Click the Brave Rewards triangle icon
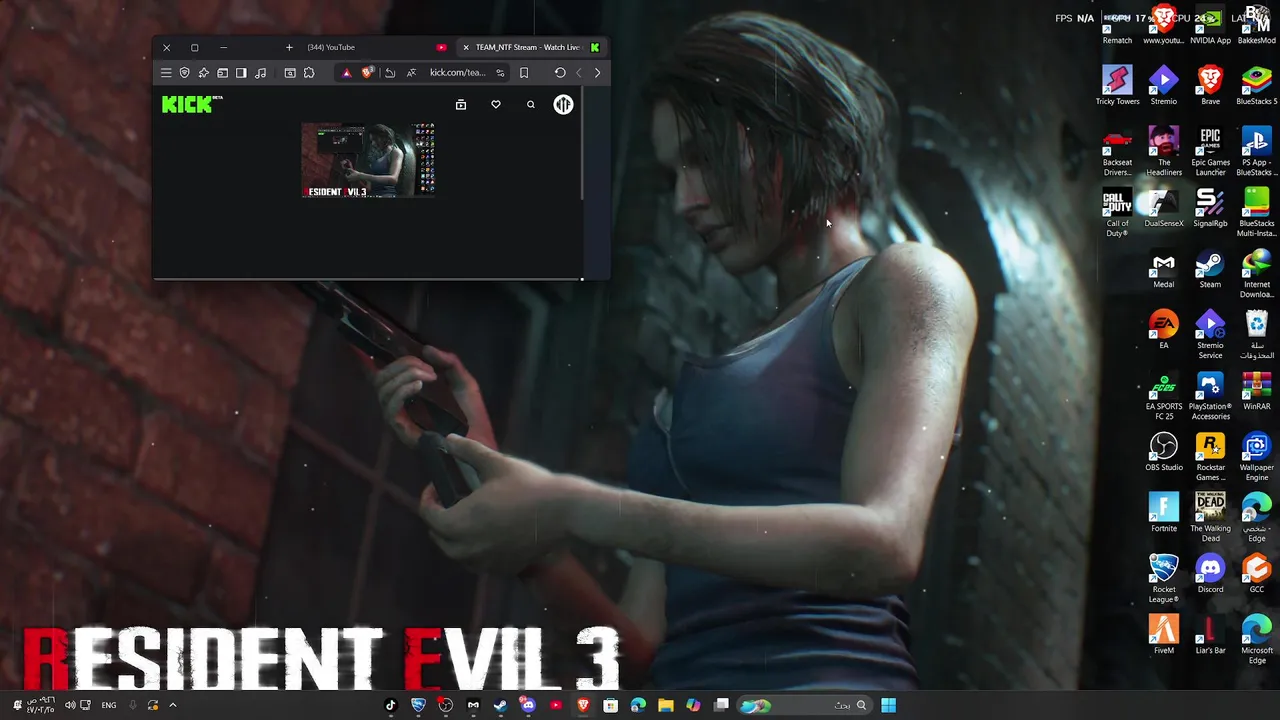The image size is (1280, 720). point(346,73)
